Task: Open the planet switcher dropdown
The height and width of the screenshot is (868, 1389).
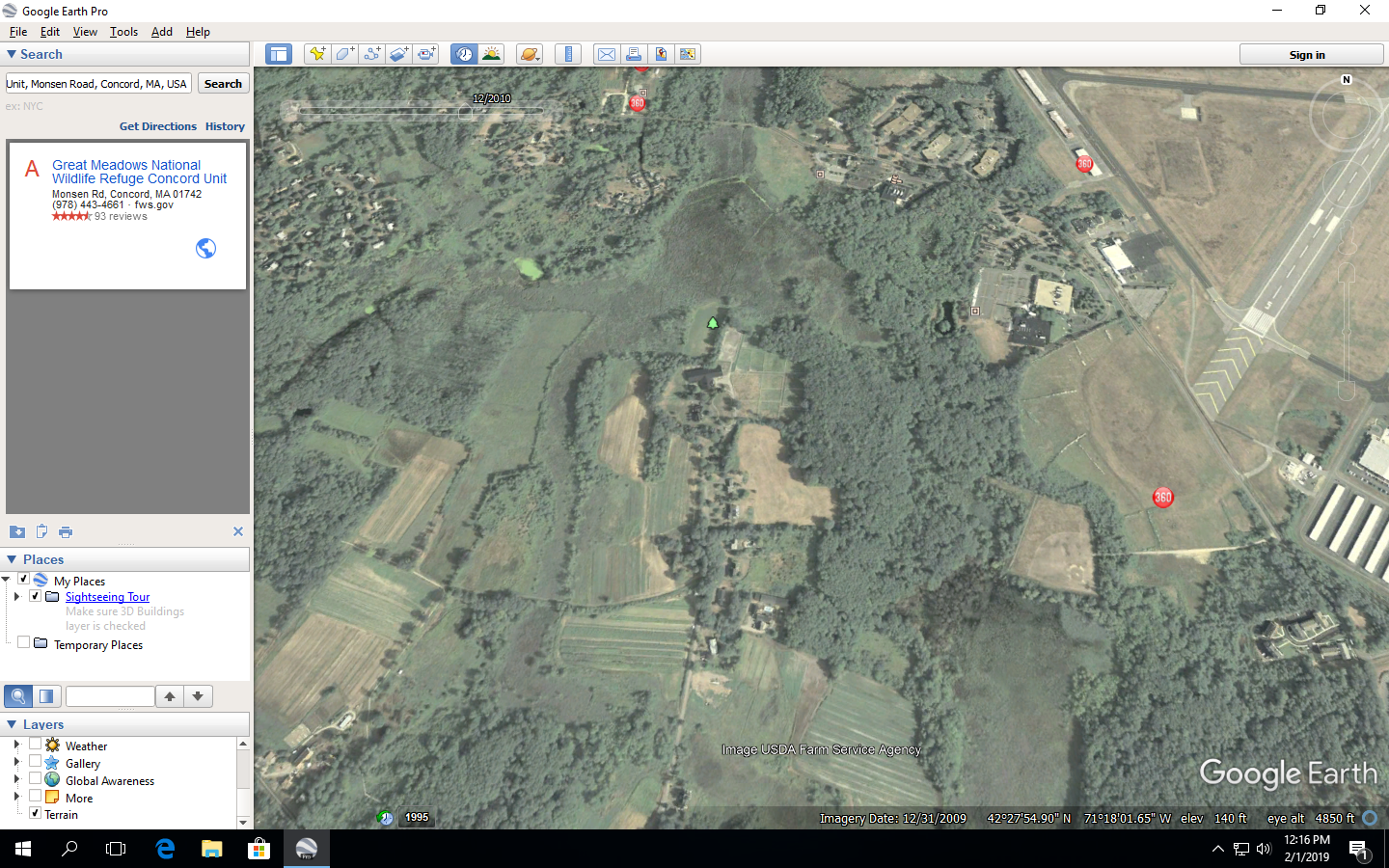Action: [x=530, y=54]
